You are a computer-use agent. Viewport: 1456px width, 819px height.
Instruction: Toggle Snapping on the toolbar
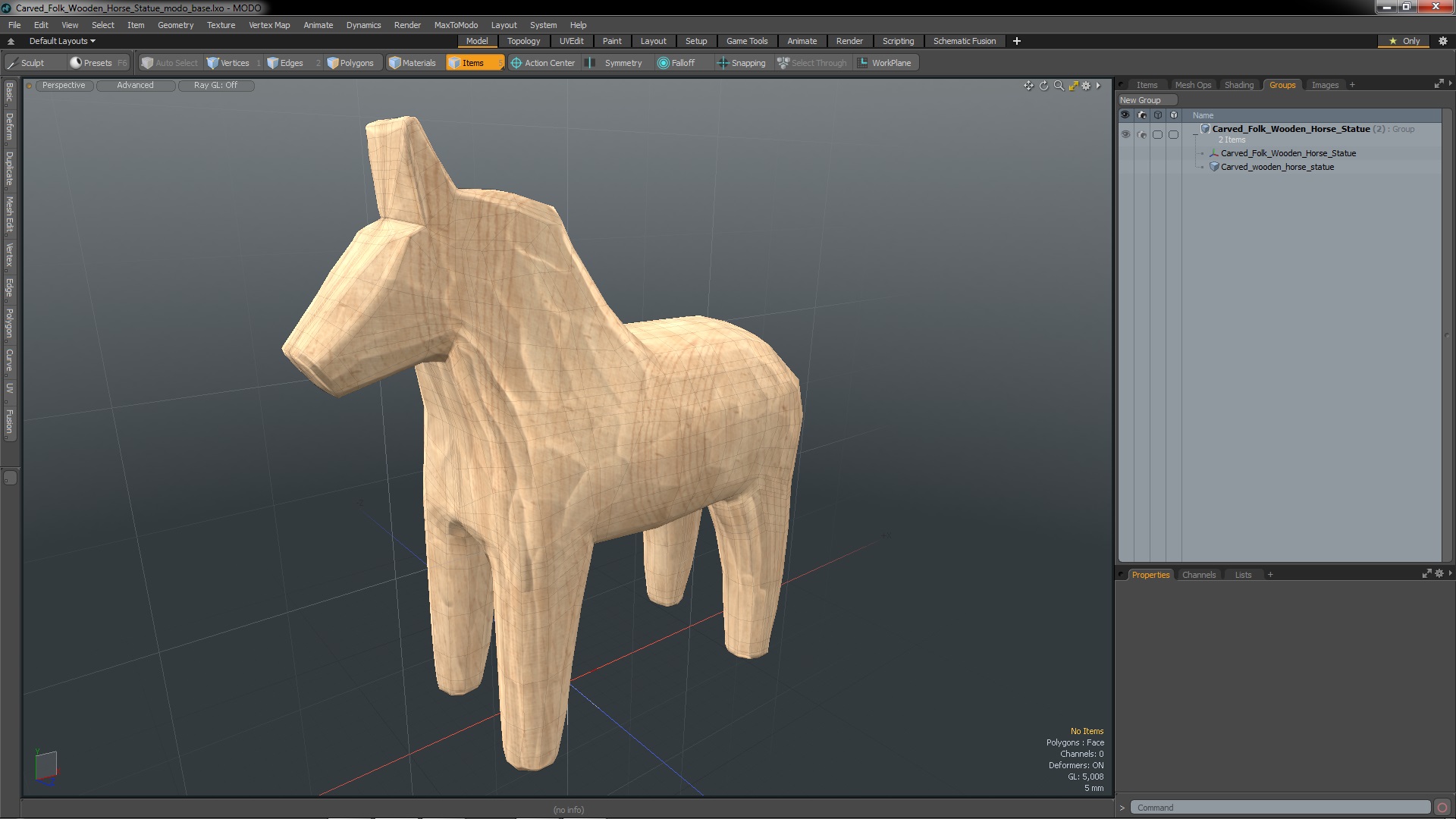pyautogui.click(x=743, y=63)
